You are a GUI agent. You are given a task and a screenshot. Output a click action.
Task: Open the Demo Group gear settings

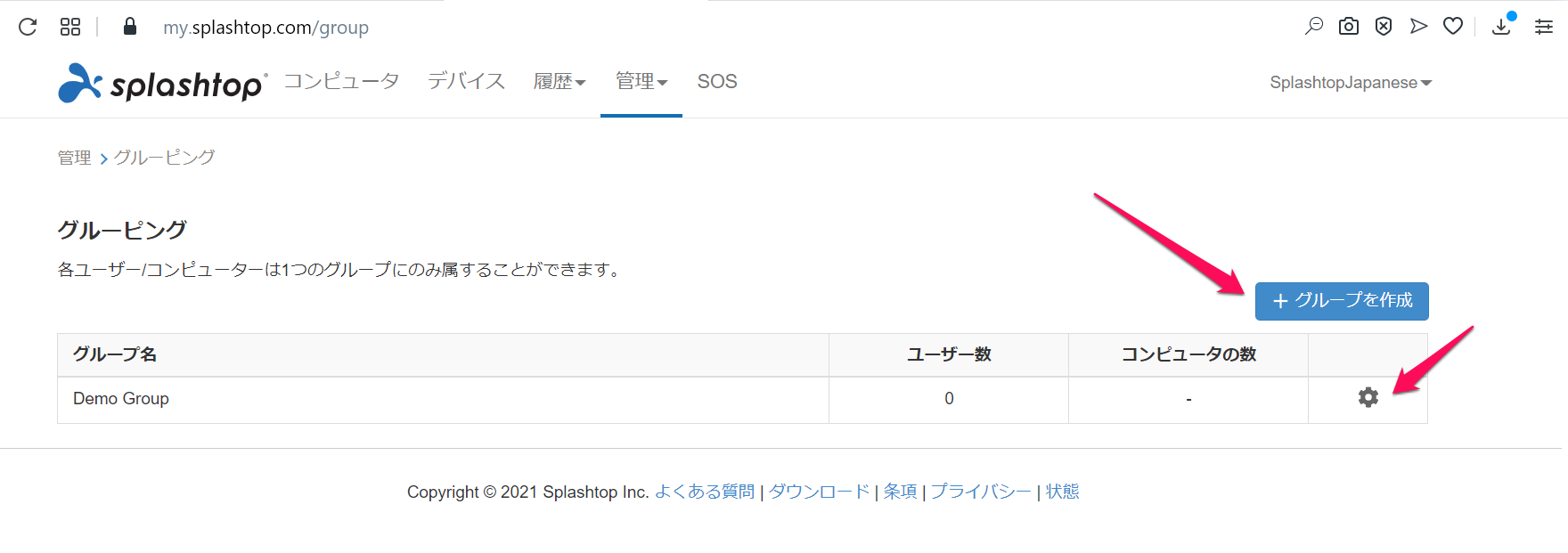click(x=1368, y=398)
